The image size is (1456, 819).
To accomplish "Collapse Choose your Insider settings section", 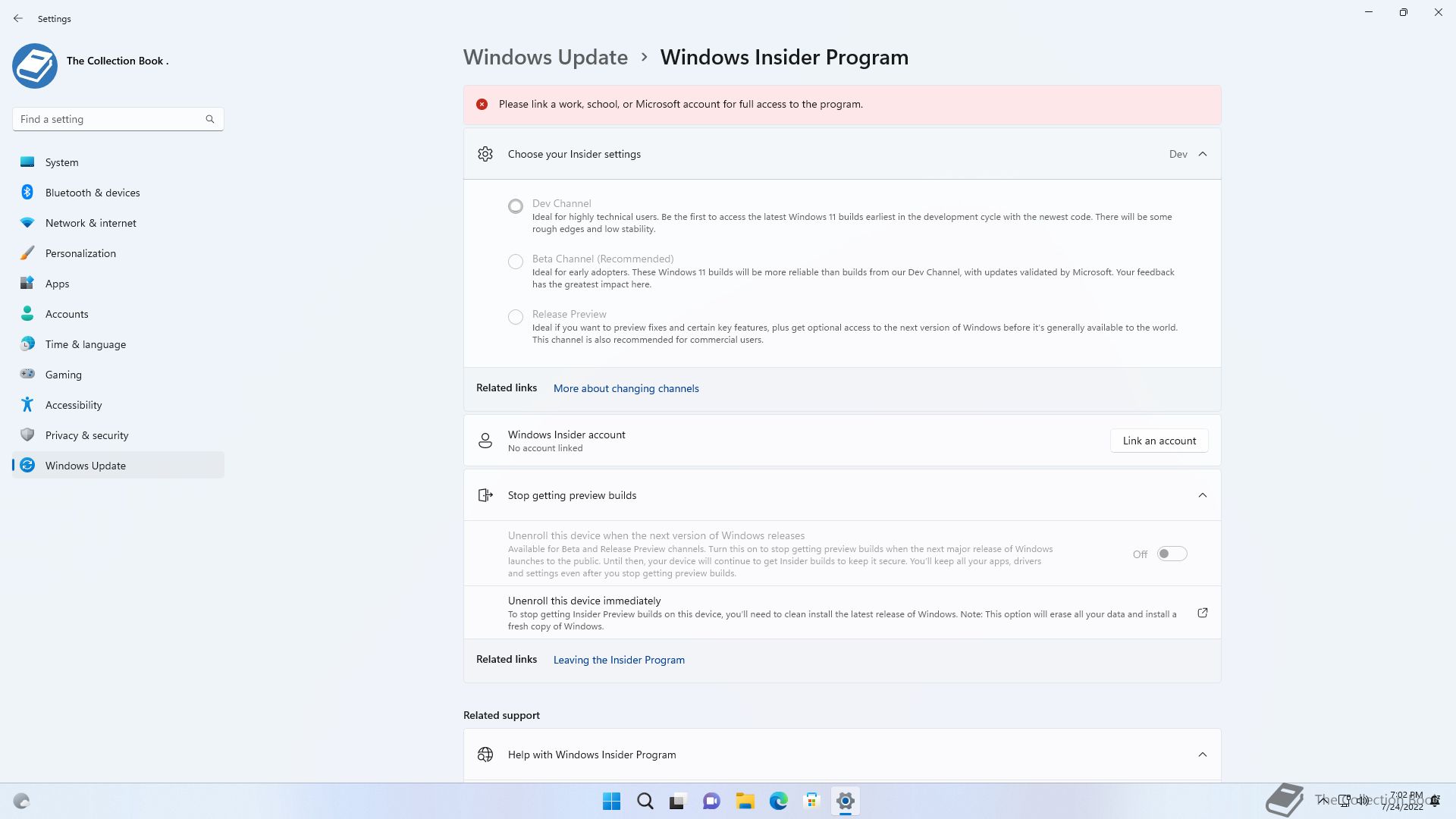I will pos(1203,154).
